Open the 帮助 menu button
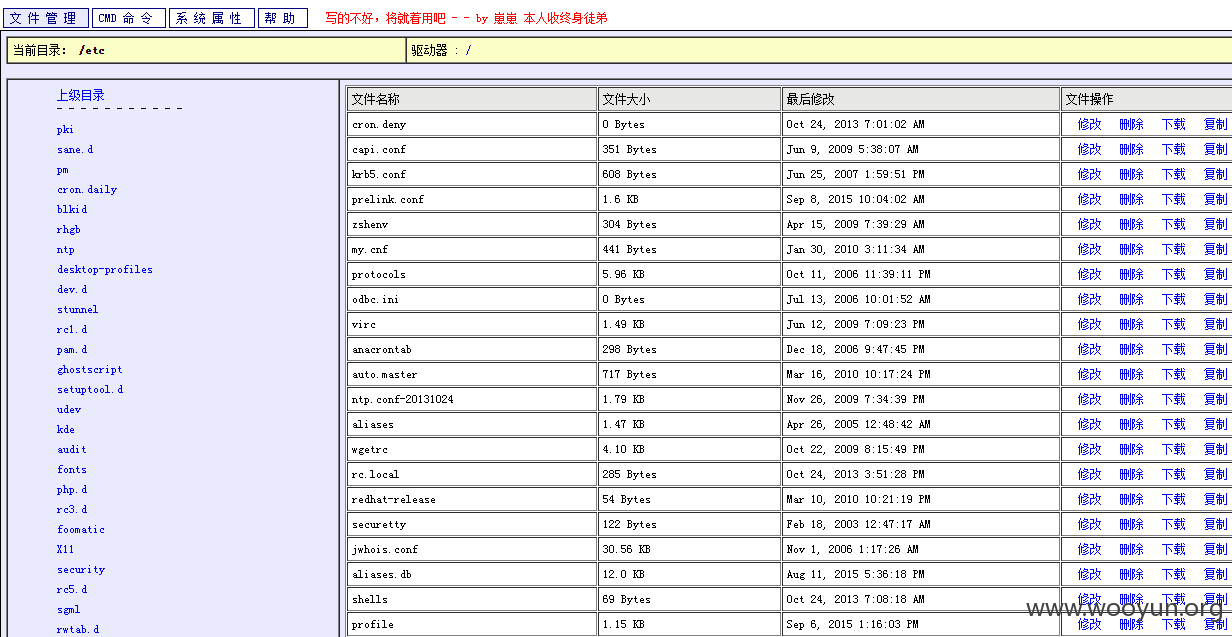 [283, 18]
